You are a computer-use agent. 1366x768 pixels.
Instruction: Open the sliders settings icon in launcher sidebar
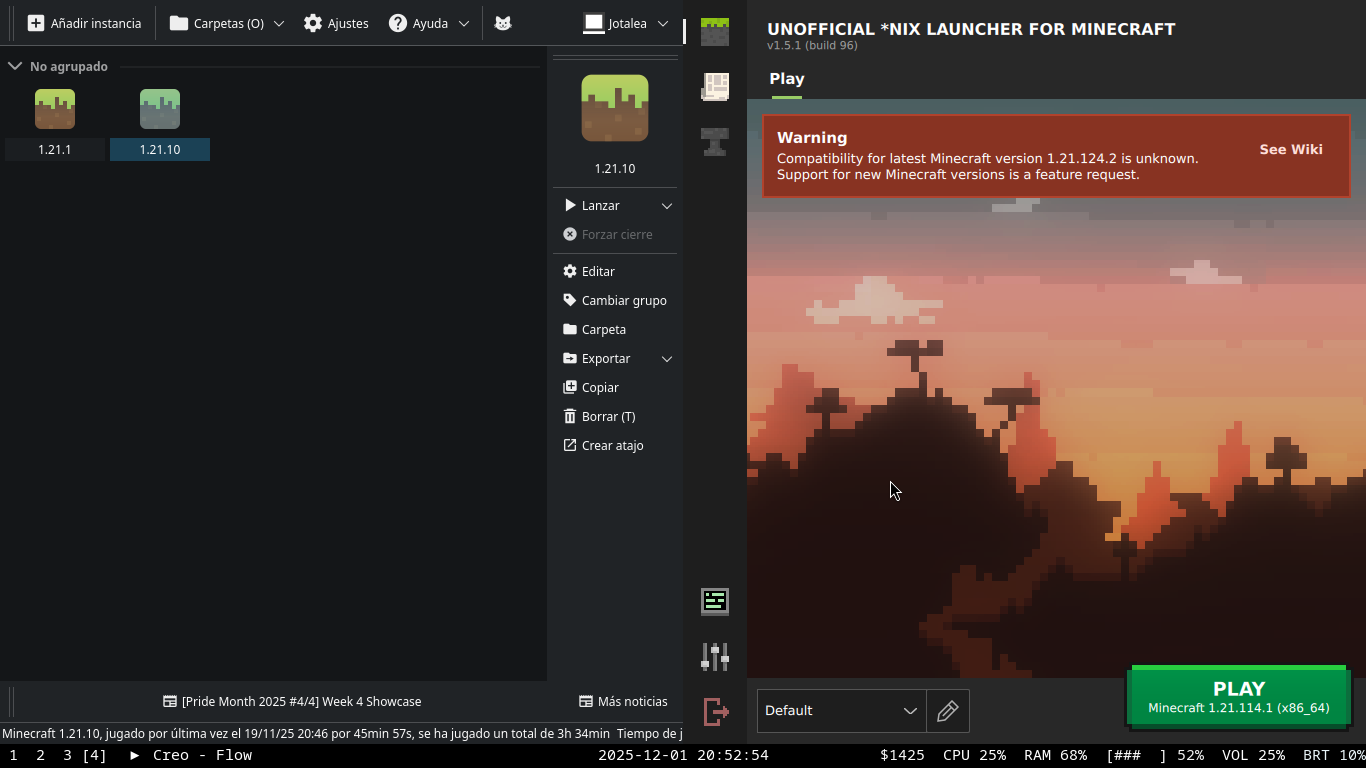(x=715, y=656)
